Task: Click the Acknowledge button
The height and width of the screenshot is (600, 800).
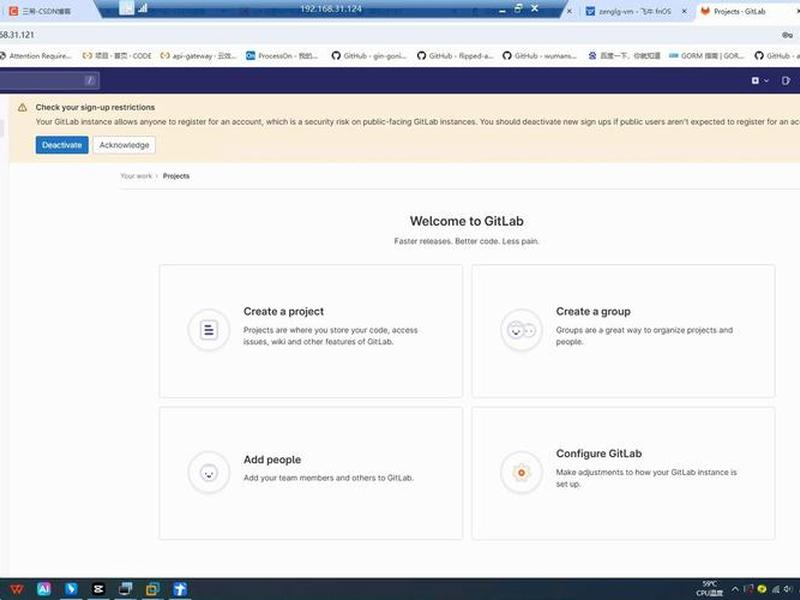Action: pos(124,145)
